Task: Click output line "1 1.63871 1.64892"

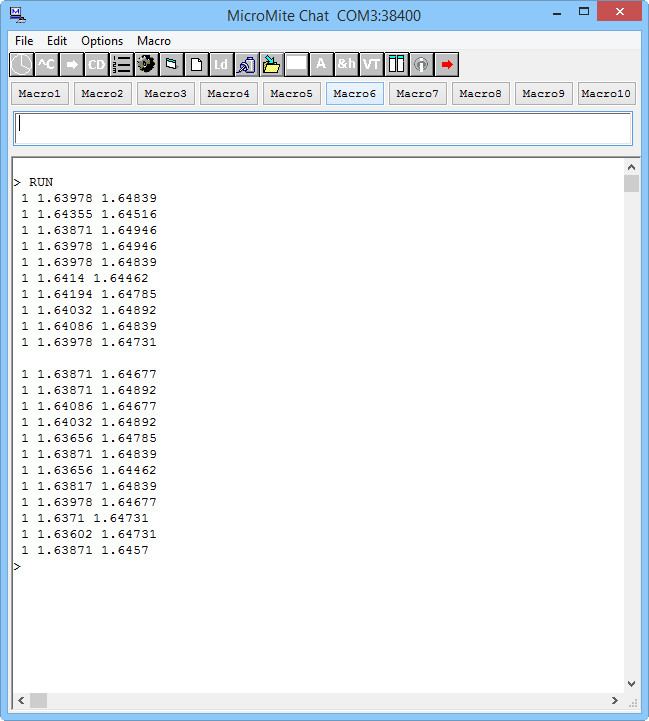Action: [89, 390]
